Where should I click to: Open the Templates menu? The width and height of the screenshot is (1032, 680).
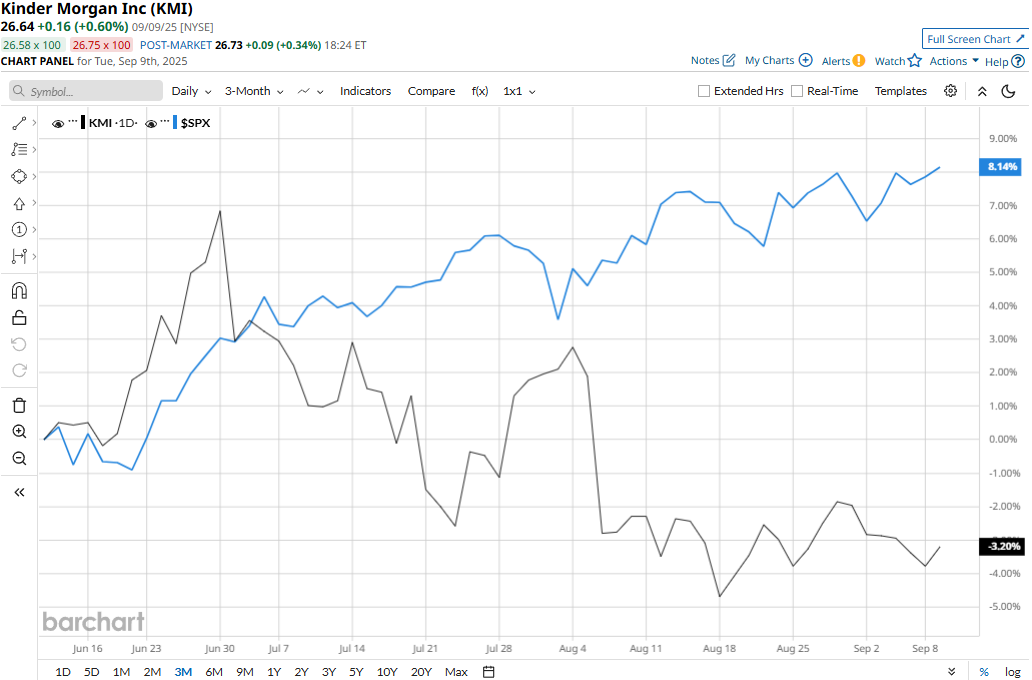click(x=900, y=91)
